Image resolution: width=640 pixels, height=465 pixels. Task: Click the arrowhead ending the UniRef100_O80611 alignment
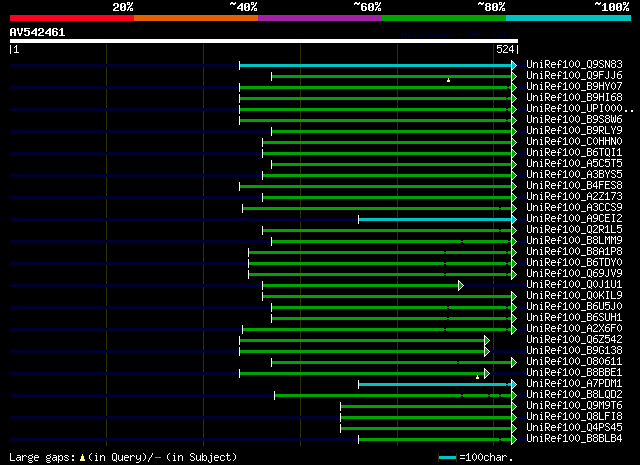coord(514,363)
